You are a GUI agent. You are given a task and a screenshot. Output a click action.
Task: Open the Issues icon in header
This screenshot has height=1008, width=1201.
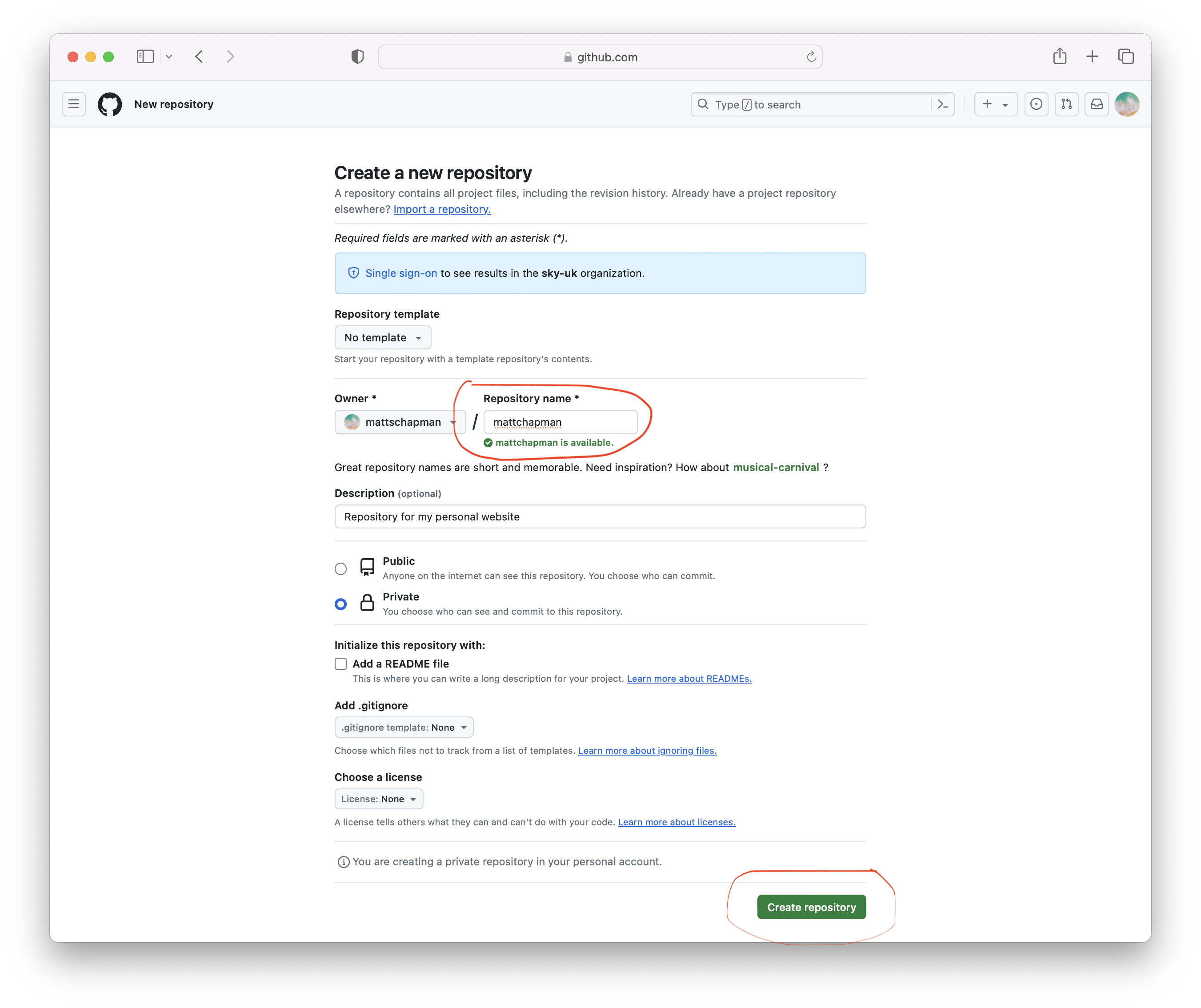tap(1036, 104)
